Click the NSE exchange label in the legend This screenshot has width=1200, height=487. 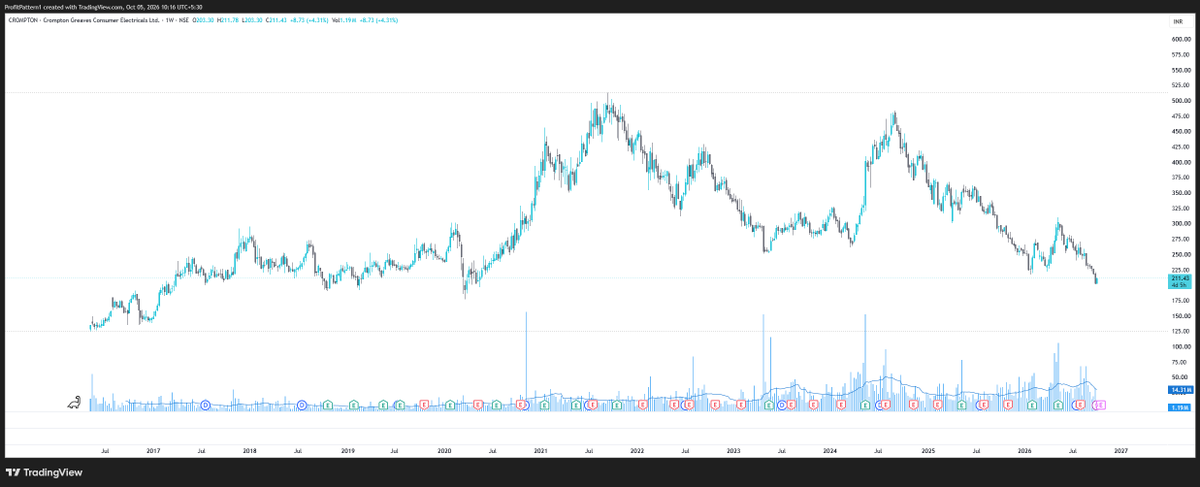point(184,20)
